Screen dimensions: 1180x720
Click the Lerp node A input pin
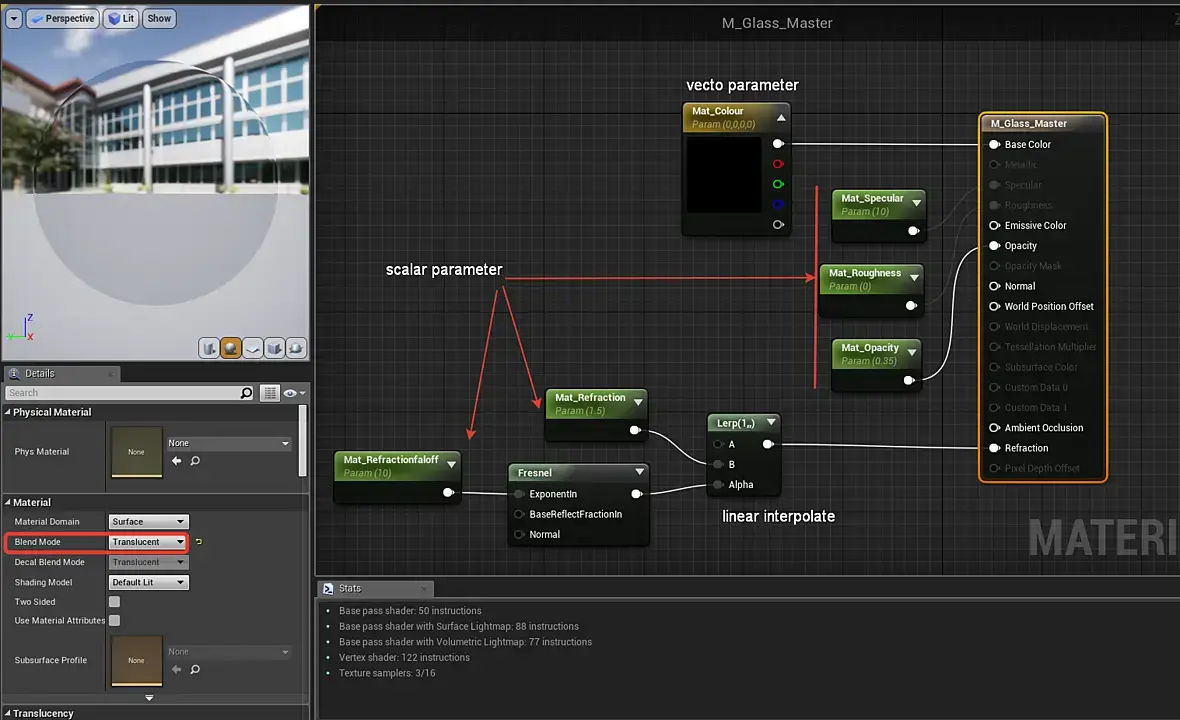pyautogui.click(x=718, y=444)
